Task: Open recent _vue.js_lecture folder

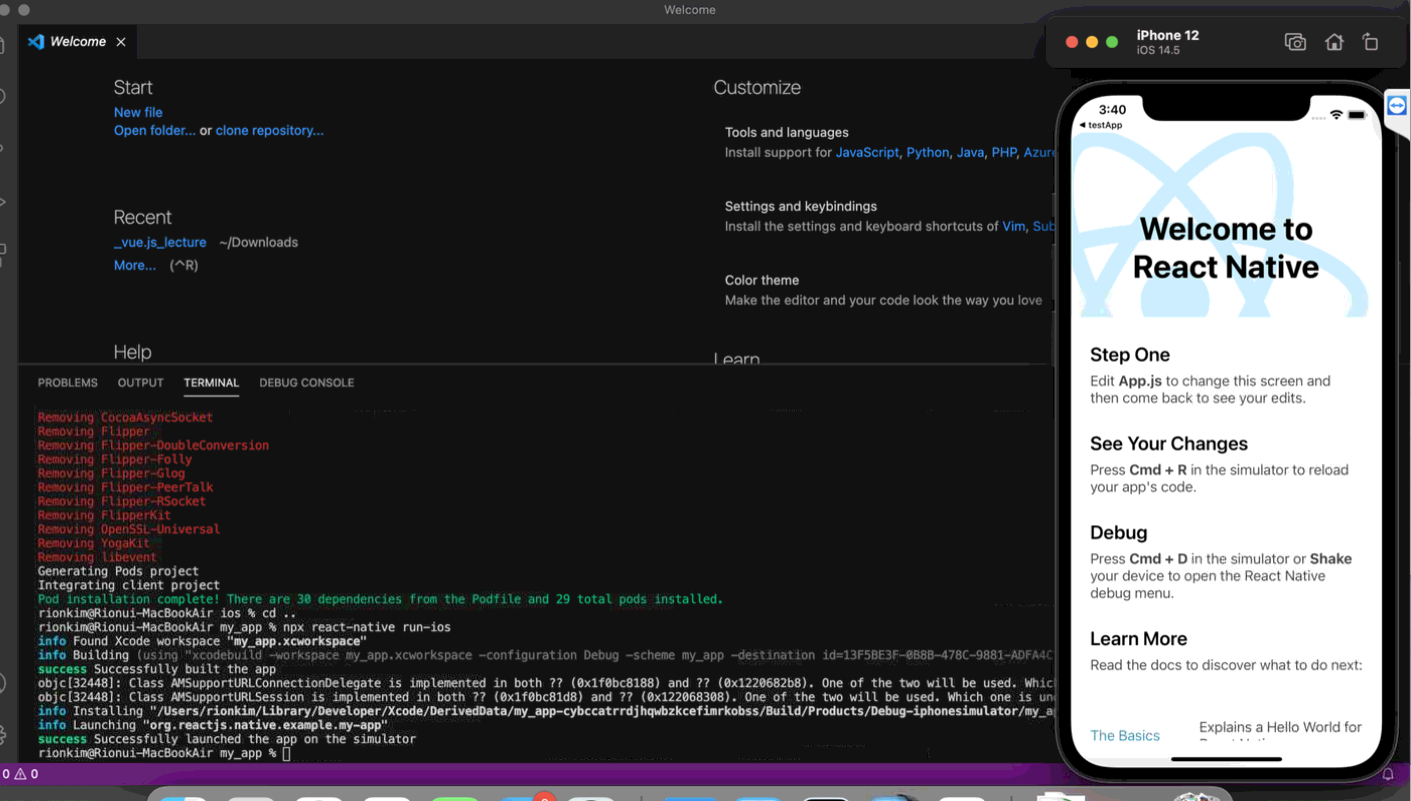Action: (x=160, y=242)
